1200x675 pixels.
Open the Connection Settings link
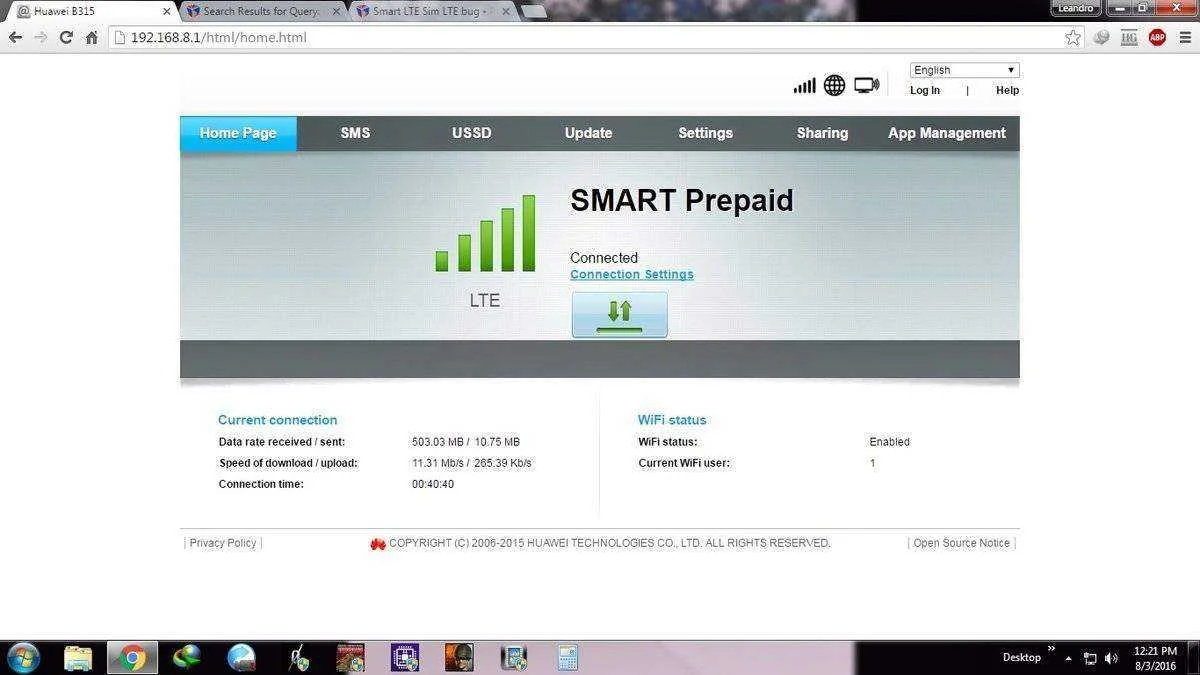click(x=632, y=274)
